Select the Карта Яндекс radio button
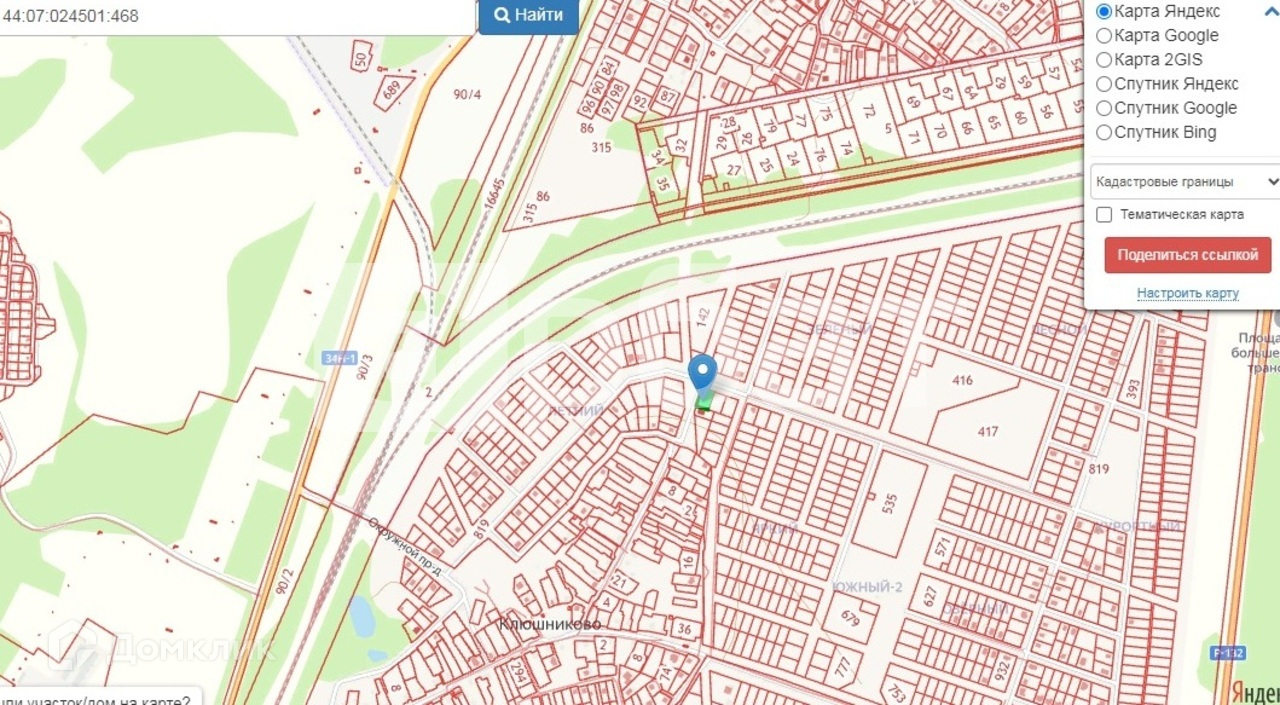The width and height of the screenshot is (1280, 705). 1104,12
